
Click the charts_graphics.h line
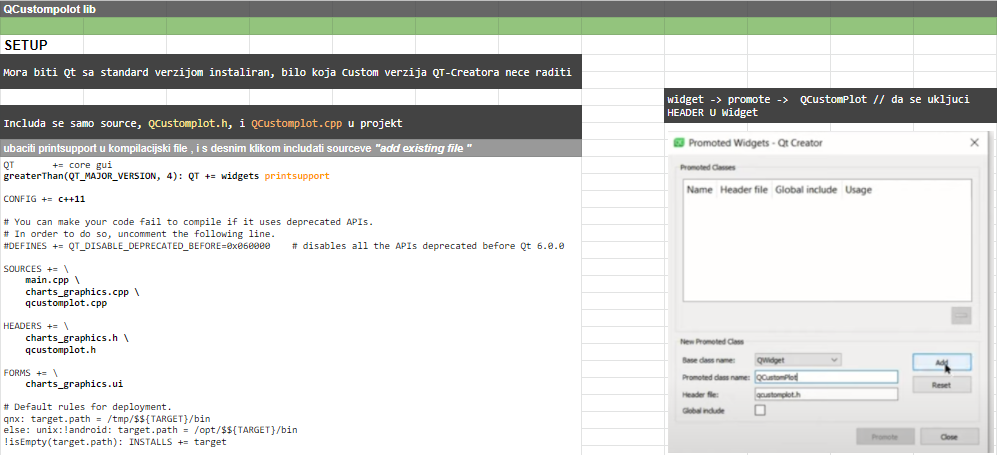pos(77,338)
